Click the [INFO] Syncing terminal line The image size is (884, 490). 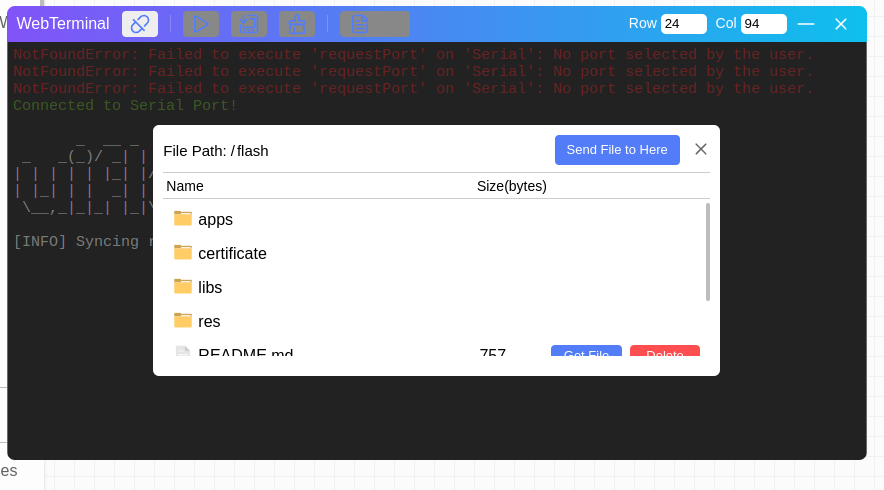point(83,241)
